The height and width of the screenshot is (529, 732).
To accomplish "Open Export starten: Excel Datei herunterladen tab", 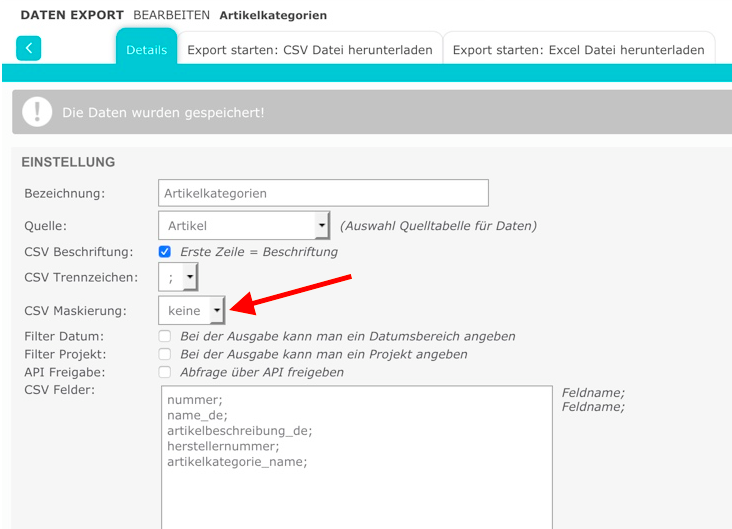I will click(x=579, y=49).
